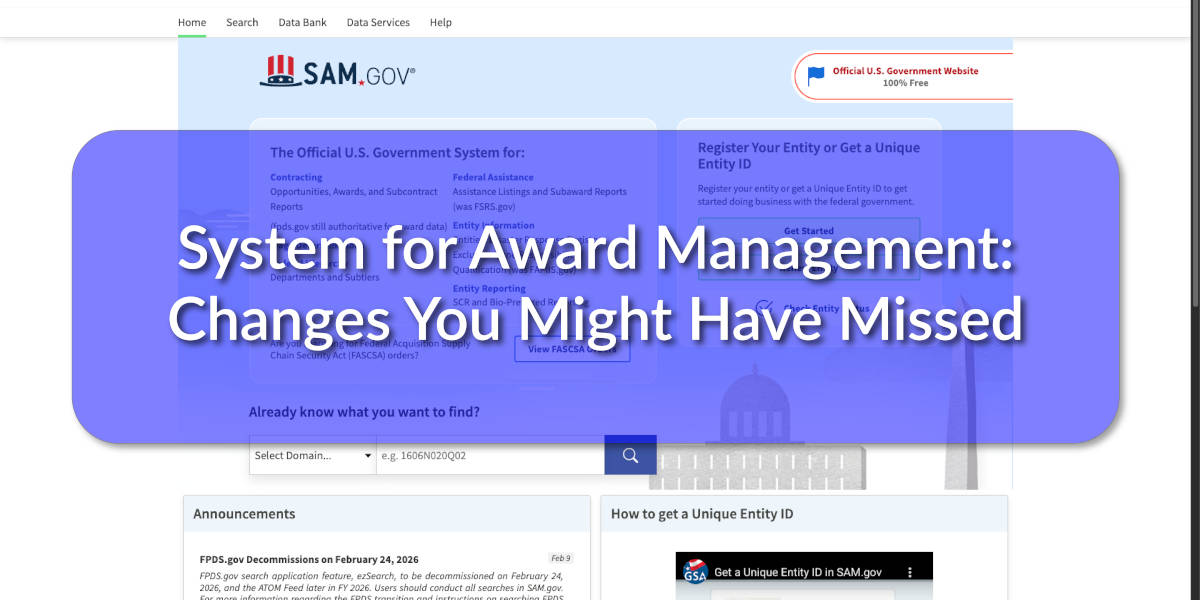Screen dimensions: 1200x600
Task: Click the SAM.gov hat logo
Action: pyautogui.click(x=279, y=71)
